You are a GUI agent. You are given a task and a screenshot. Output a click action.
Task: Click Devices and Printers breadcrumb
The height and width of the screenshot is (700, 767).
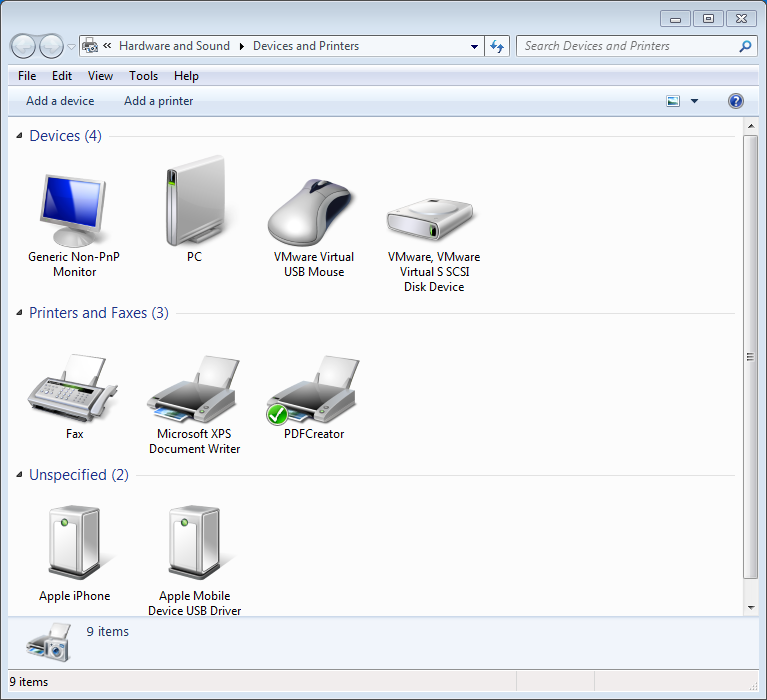click(x=306, y=46)
